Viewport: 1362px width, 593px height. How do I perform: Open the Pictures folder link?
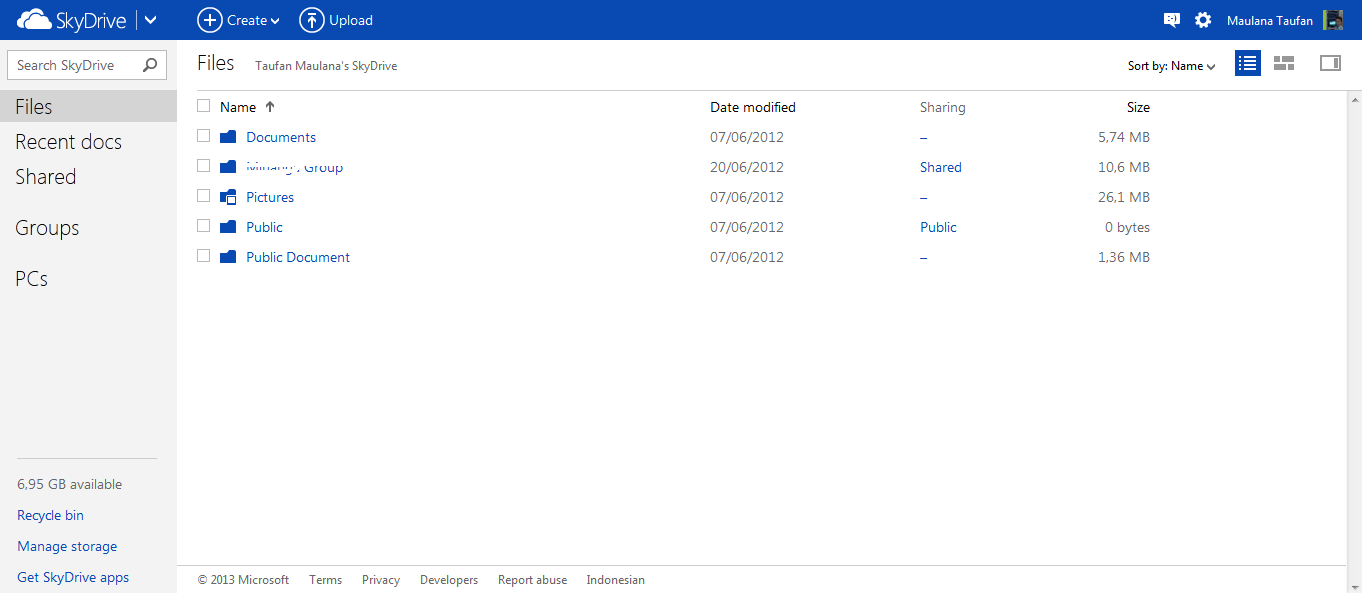(270, 197)
